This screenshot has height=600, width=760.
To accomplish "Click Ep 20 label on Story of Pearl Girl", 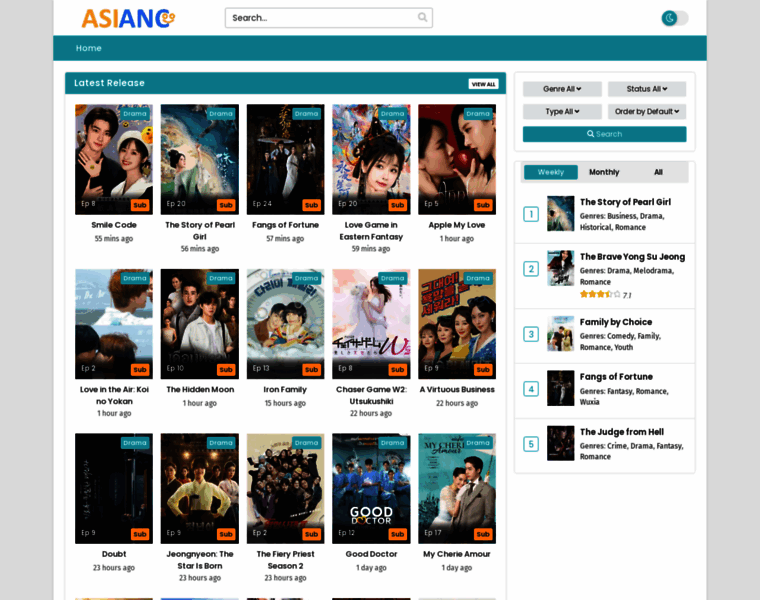I will 176,204.
